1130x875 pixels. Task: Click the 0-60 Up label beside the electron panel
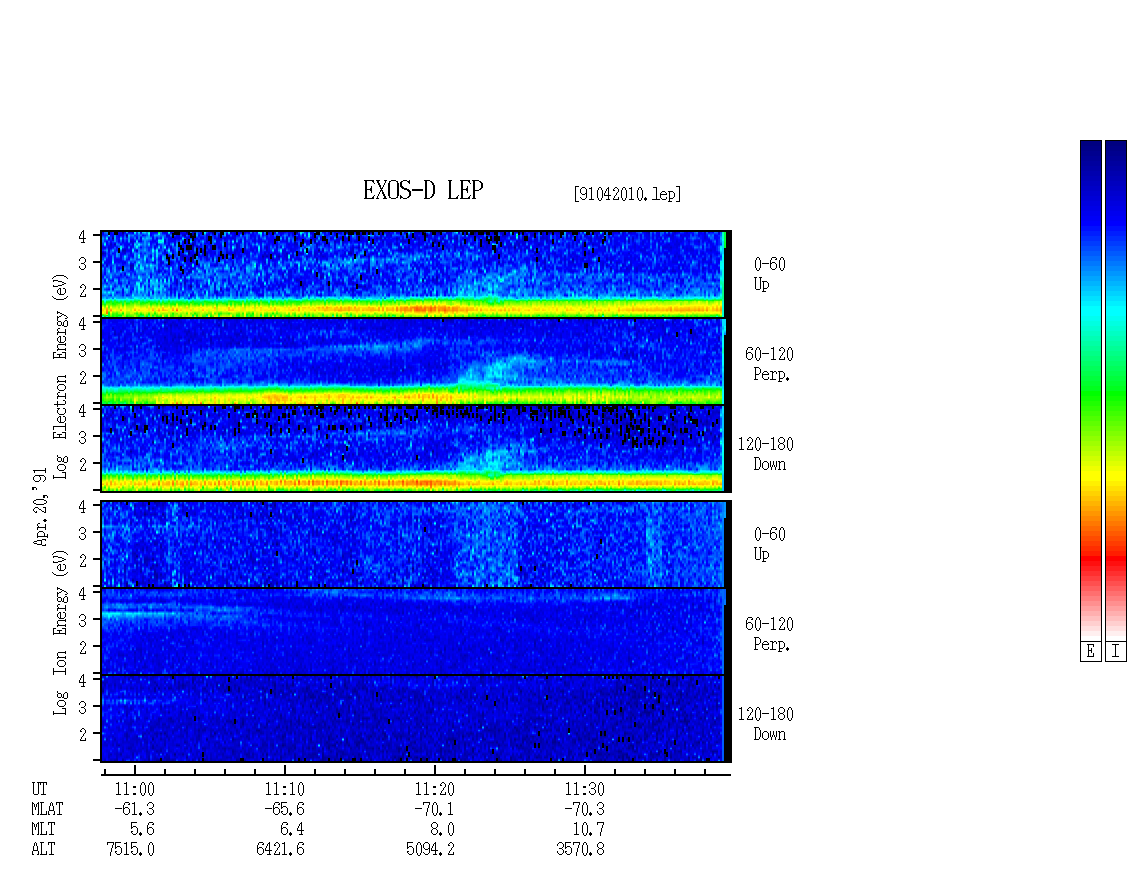click(x=769, y=274)
